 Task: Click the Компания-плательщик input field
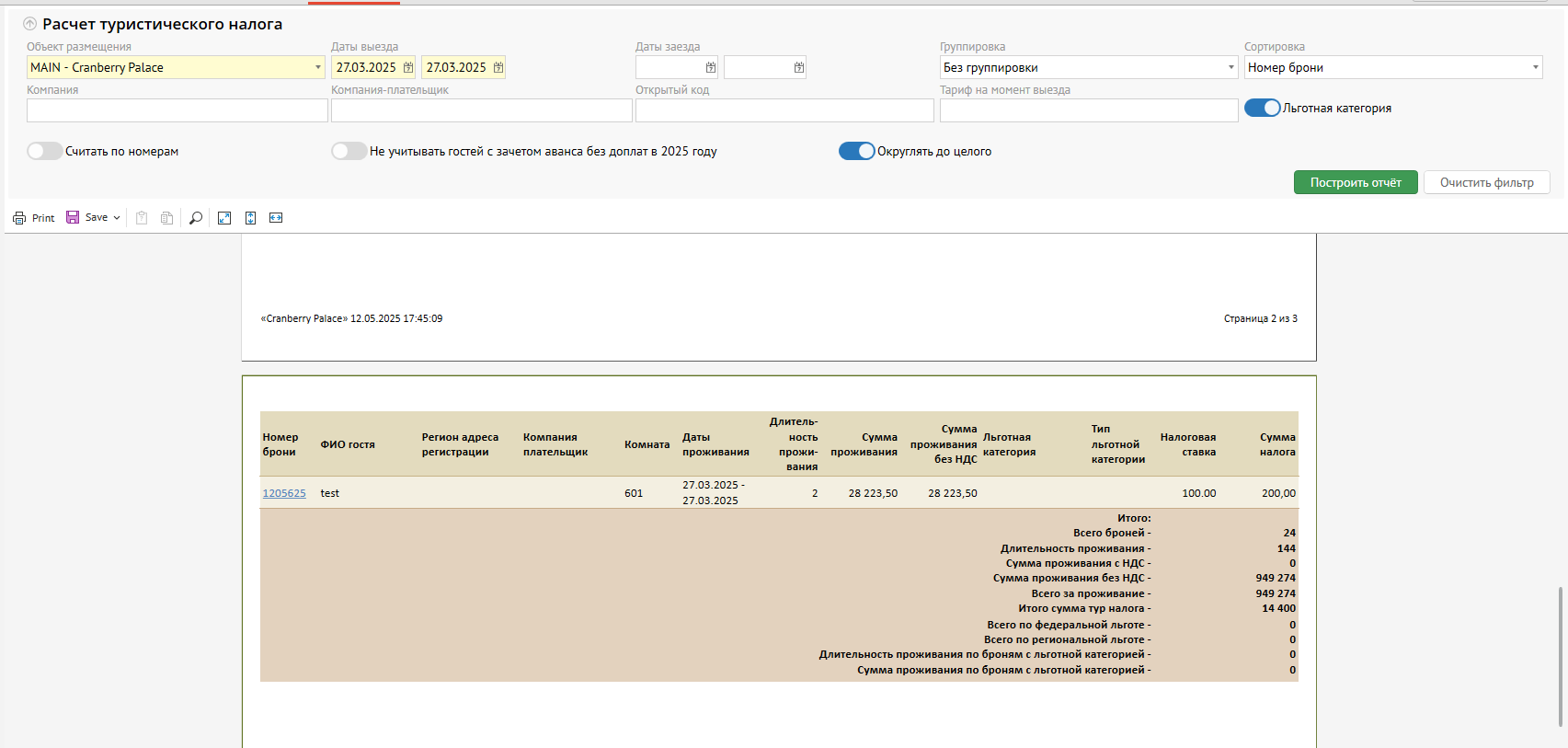(x=481, y=110)
